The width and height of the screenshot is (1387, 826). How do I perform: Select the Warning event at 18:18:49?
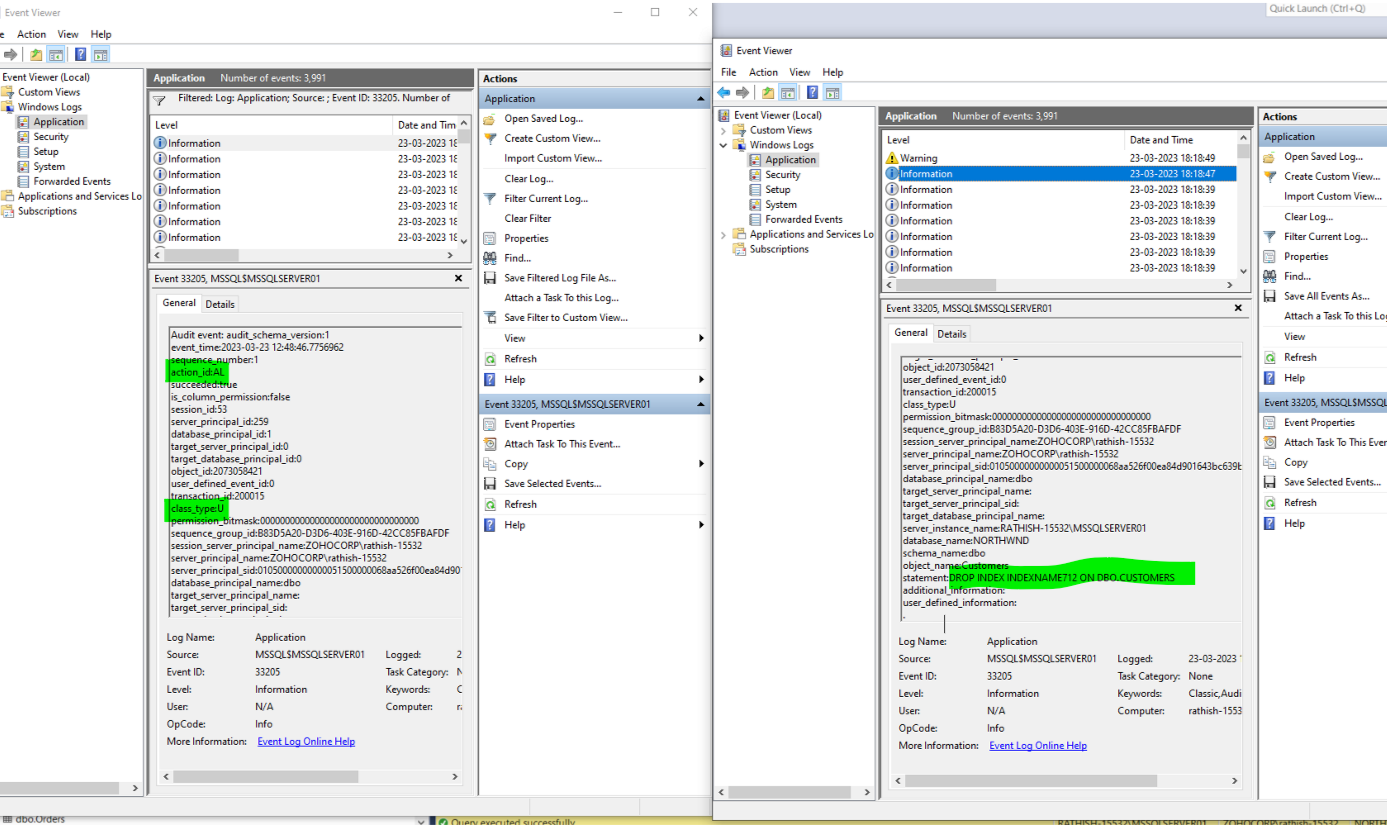(1060, 158)
